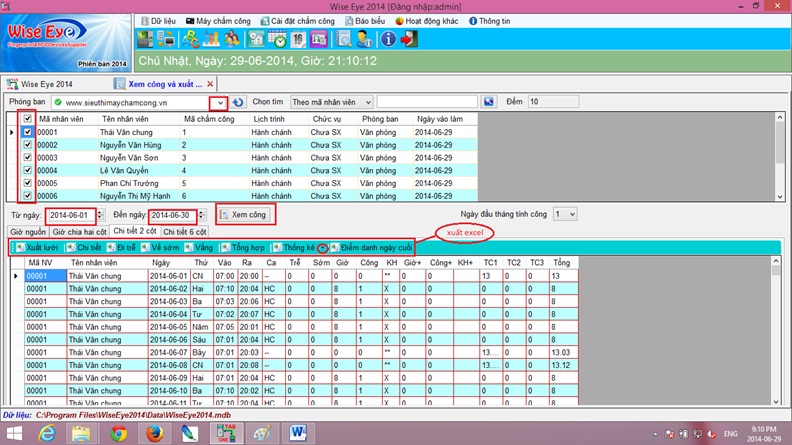The image size is (792, 445).
Task: Open the Theo mã nhân viên dropdown
Action: 368,102
